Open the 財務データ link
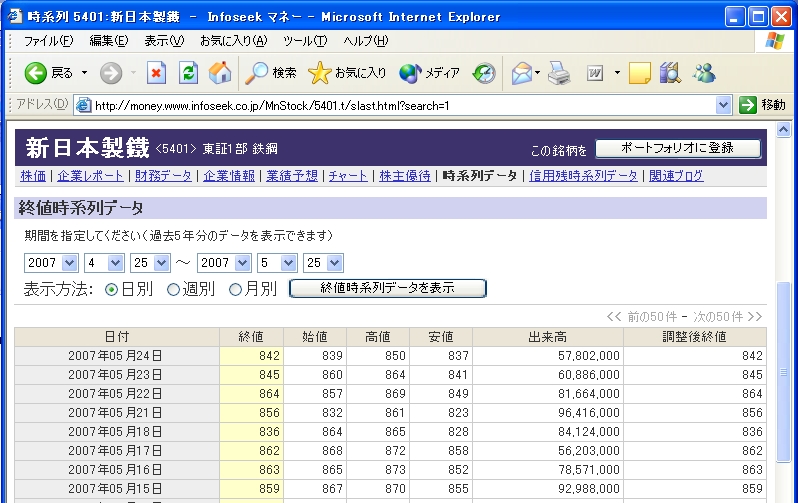Screen dimensions: 798x503 pos(163,176)
